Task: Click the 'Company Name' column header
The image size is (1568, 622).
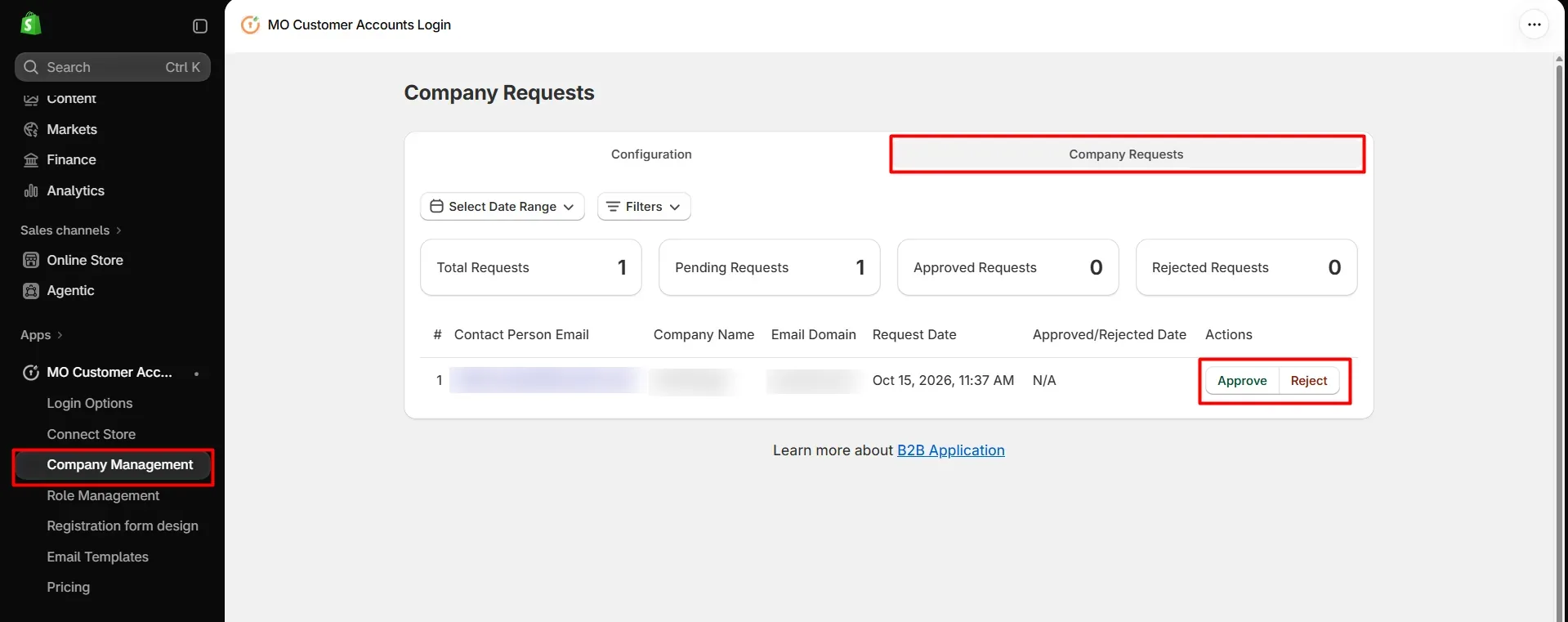Action: pyautogui.click(x=704, y=334)
